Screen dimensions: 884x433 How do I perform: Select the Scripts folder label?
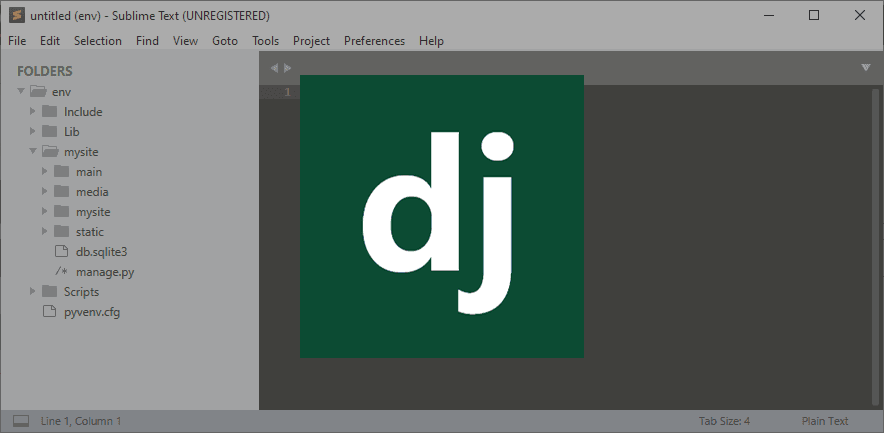tap(81, 291)
